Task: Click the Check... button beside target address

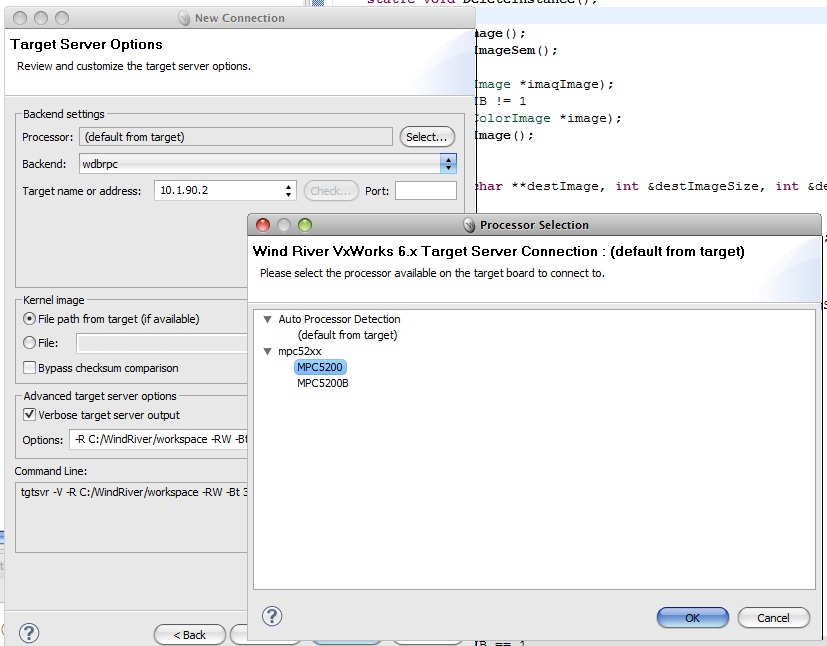Action: [x=331, y=190]
